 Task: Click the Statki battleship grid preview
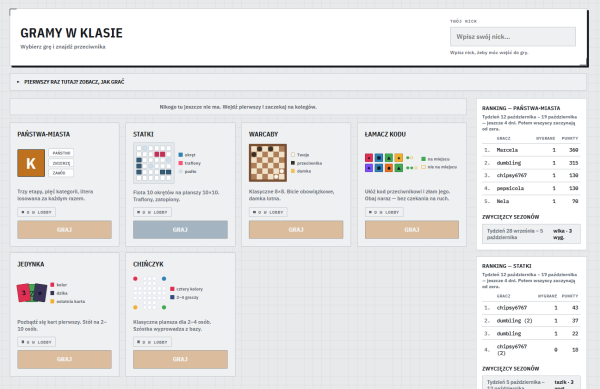coord(154,163)
